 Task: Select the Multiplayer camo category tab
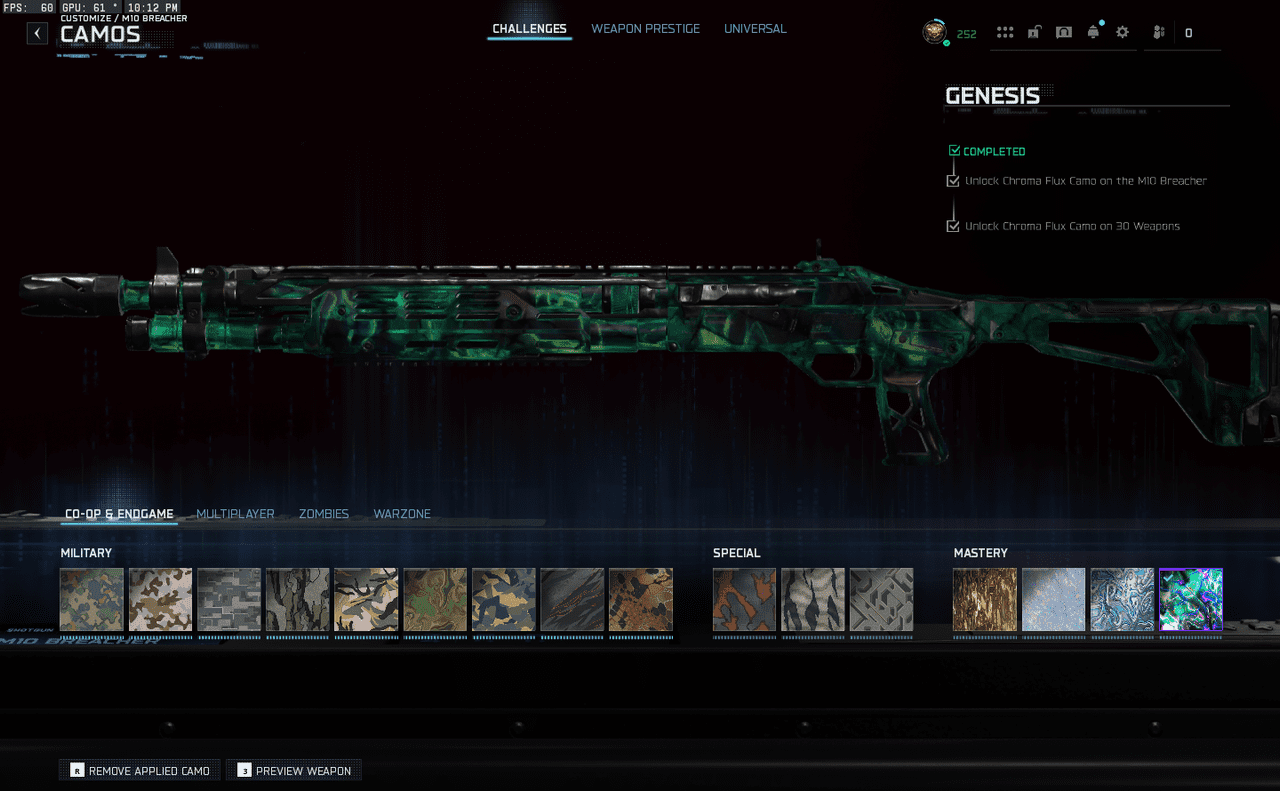235,514
